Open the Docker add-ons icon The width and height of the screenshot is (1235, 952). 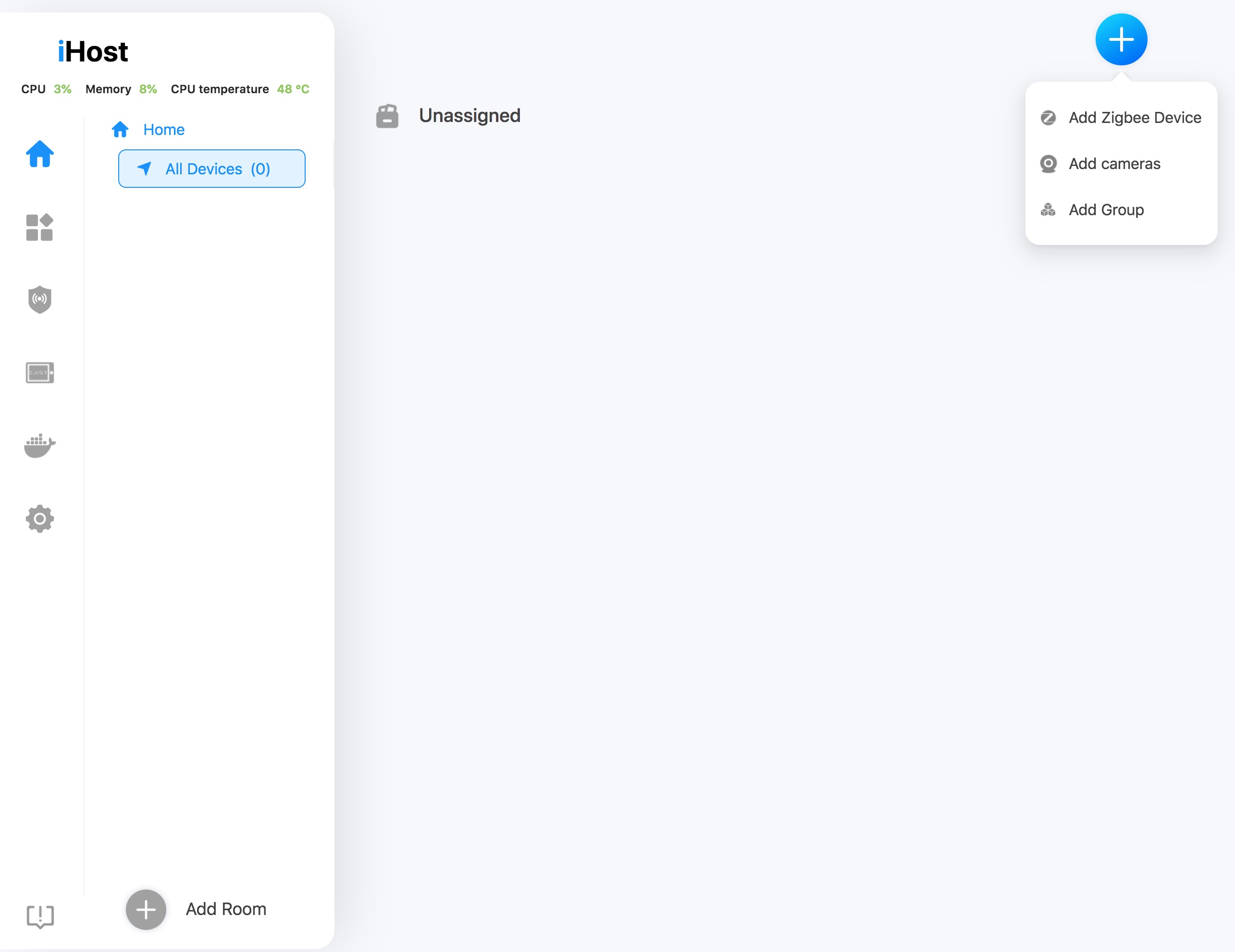click(39, 445)
